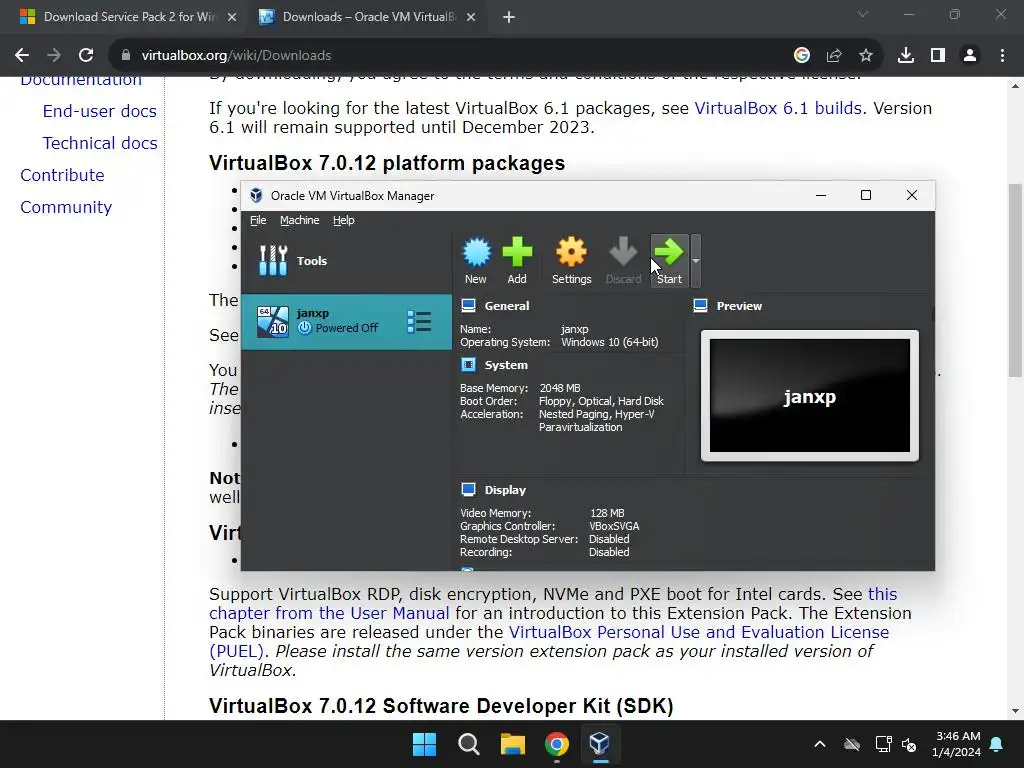Open the End-user docs link
The height and width of the screenshot is (768, 1024).
coord(99,111)
